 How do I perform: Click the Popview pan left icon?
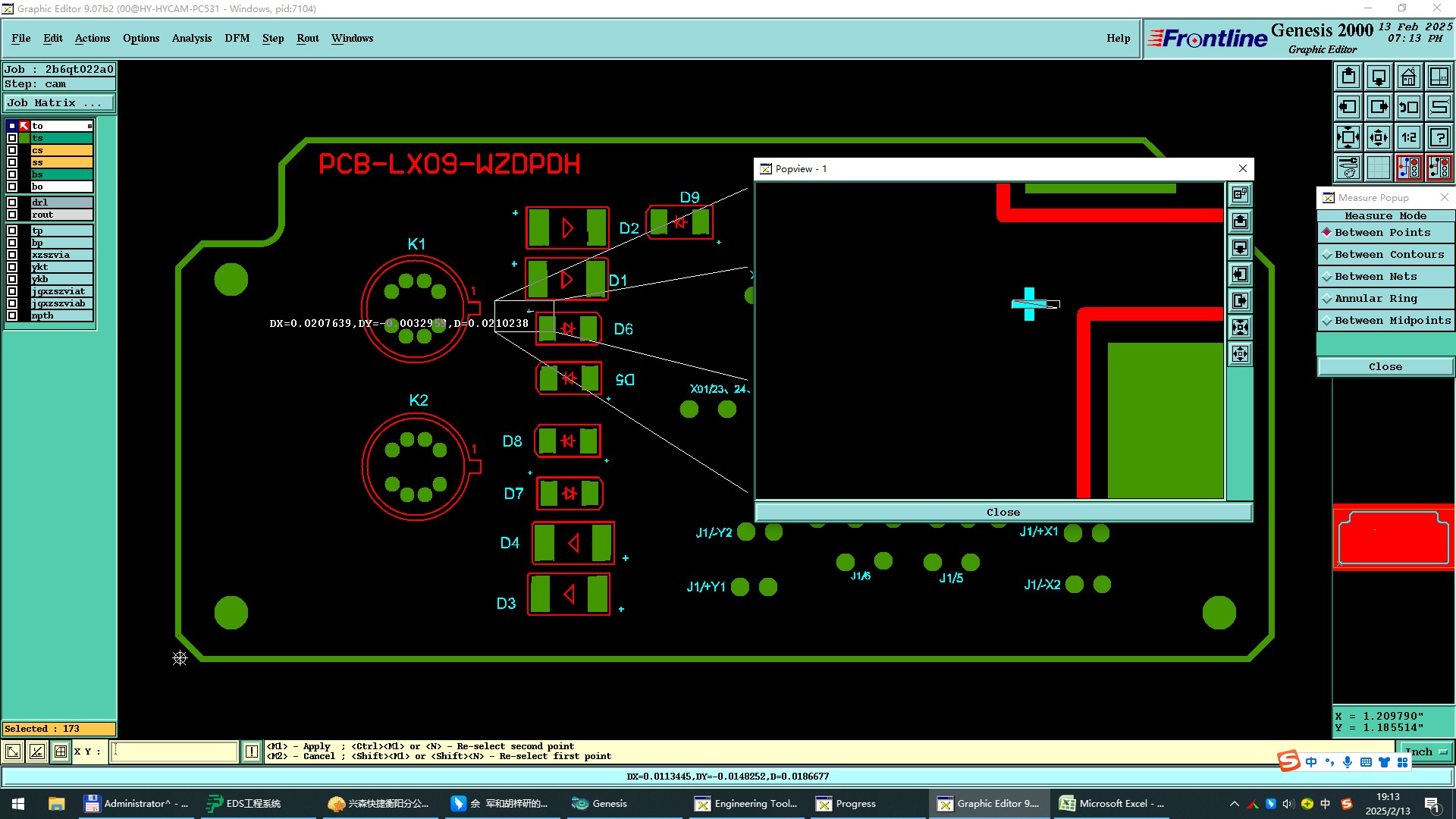1240,275
